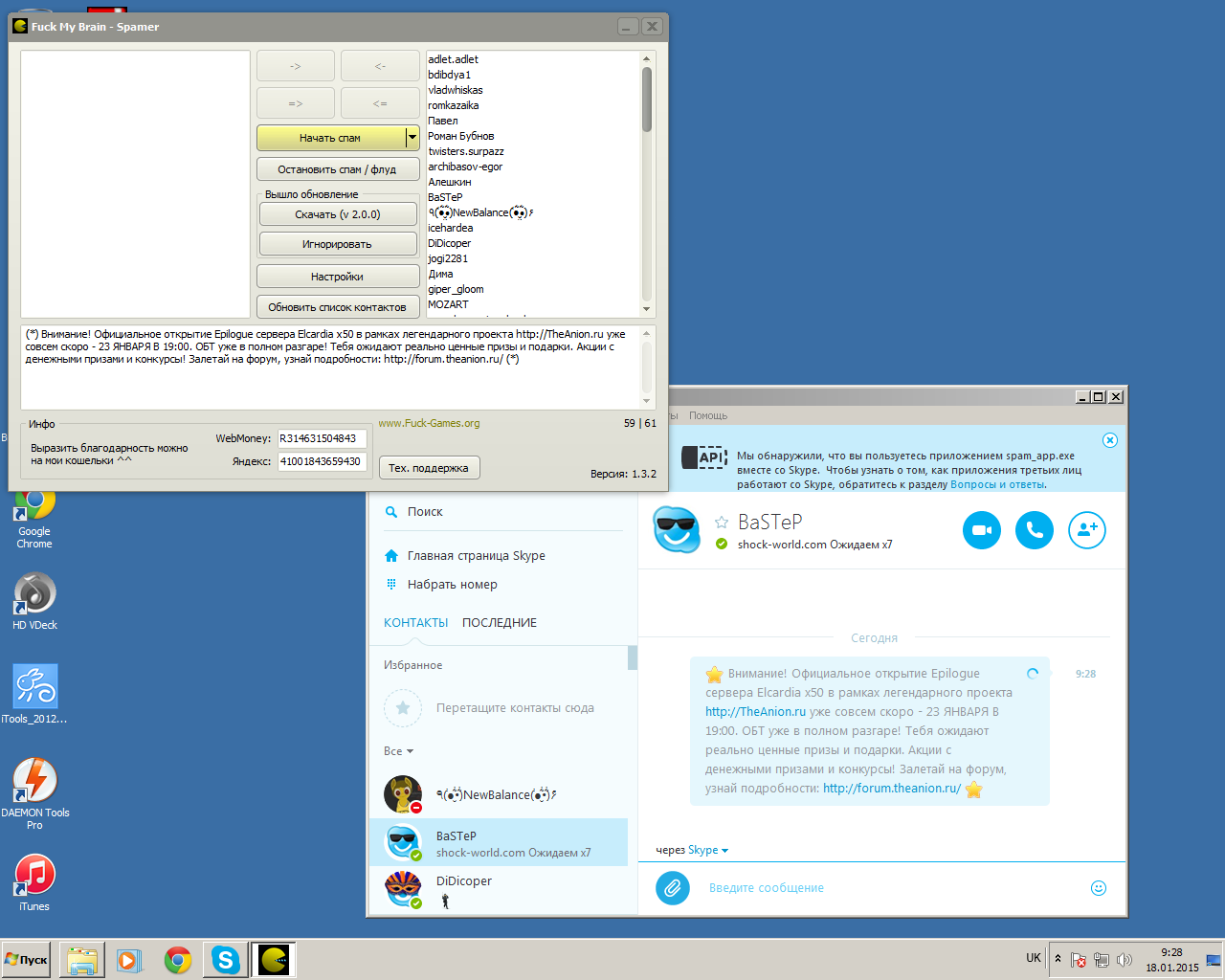The image size is (1225, 980).
Task: Open the Skype search icon
Action: tap(390, 512)
